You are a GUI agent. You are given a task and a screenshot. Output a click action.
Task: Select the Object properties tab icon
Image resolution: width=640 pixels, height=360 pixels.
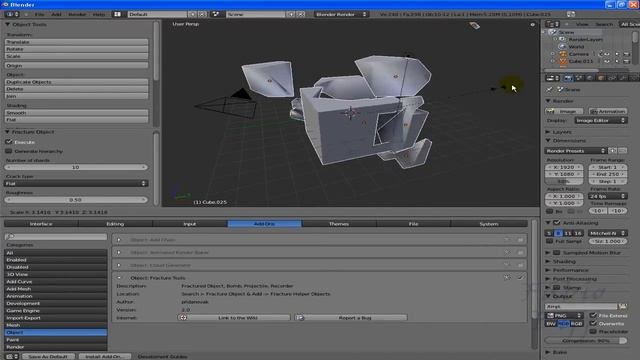601,78
